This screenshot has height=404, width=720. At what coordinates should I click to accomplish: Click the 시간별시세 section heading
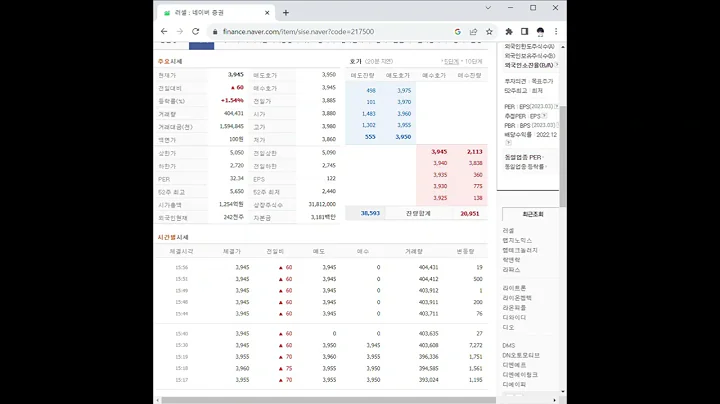click(173, 237)
